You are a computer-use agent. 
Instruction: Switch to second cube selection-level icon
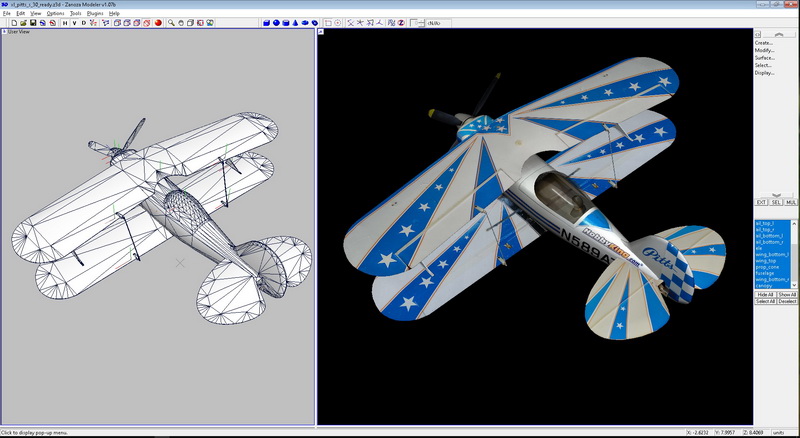click(127, 23)
